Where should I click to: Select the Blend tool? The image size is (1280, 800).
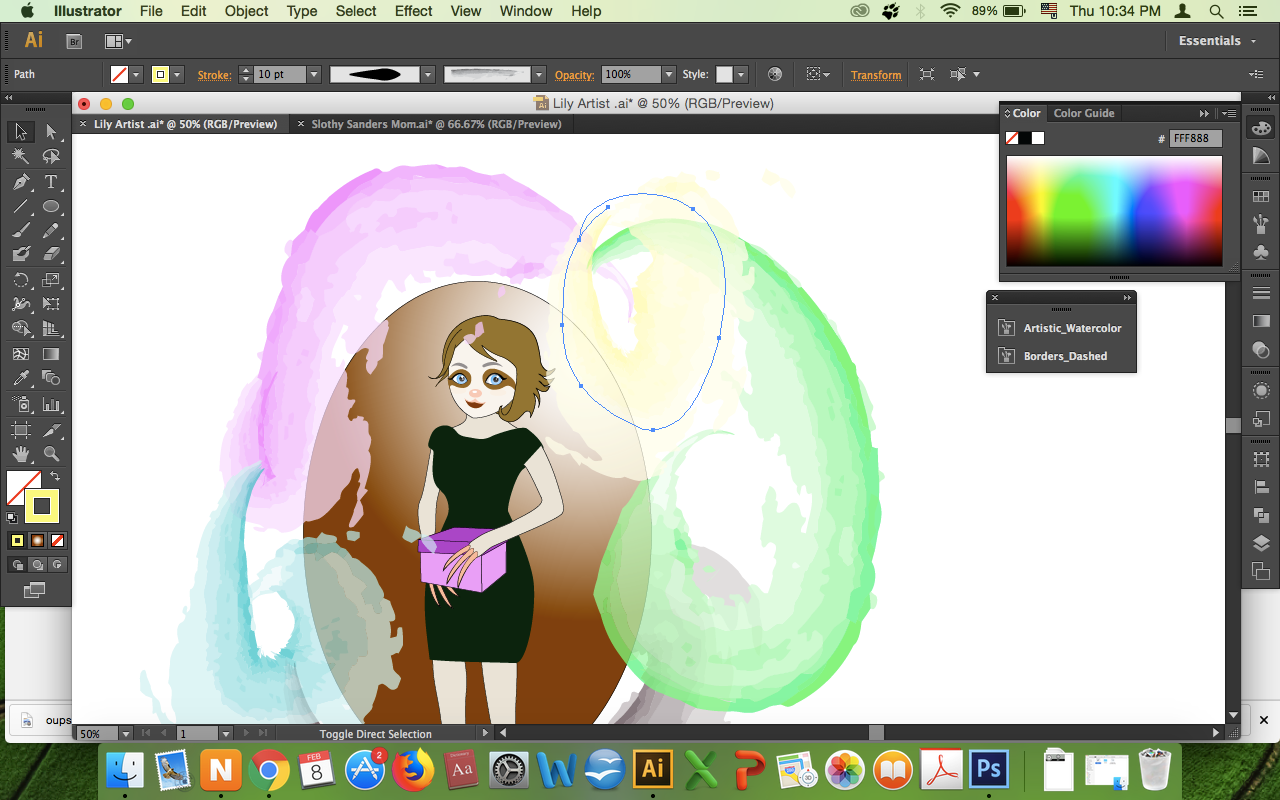(x=51, y=378)
